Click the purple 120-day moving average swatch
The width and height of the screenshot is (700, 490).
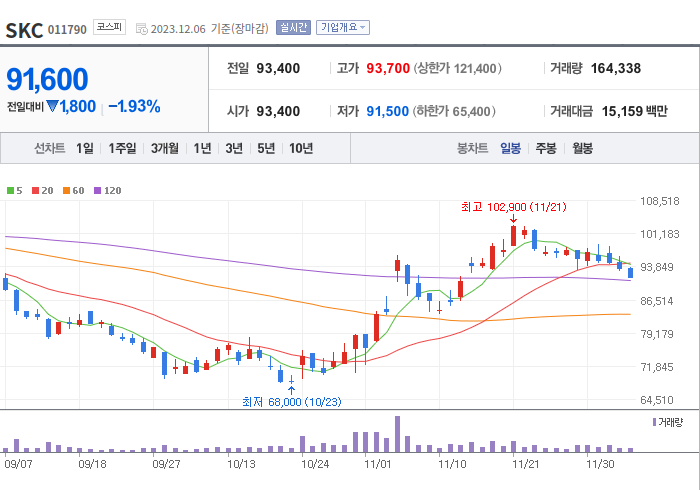pyautogui.click(x=97, y=191)
